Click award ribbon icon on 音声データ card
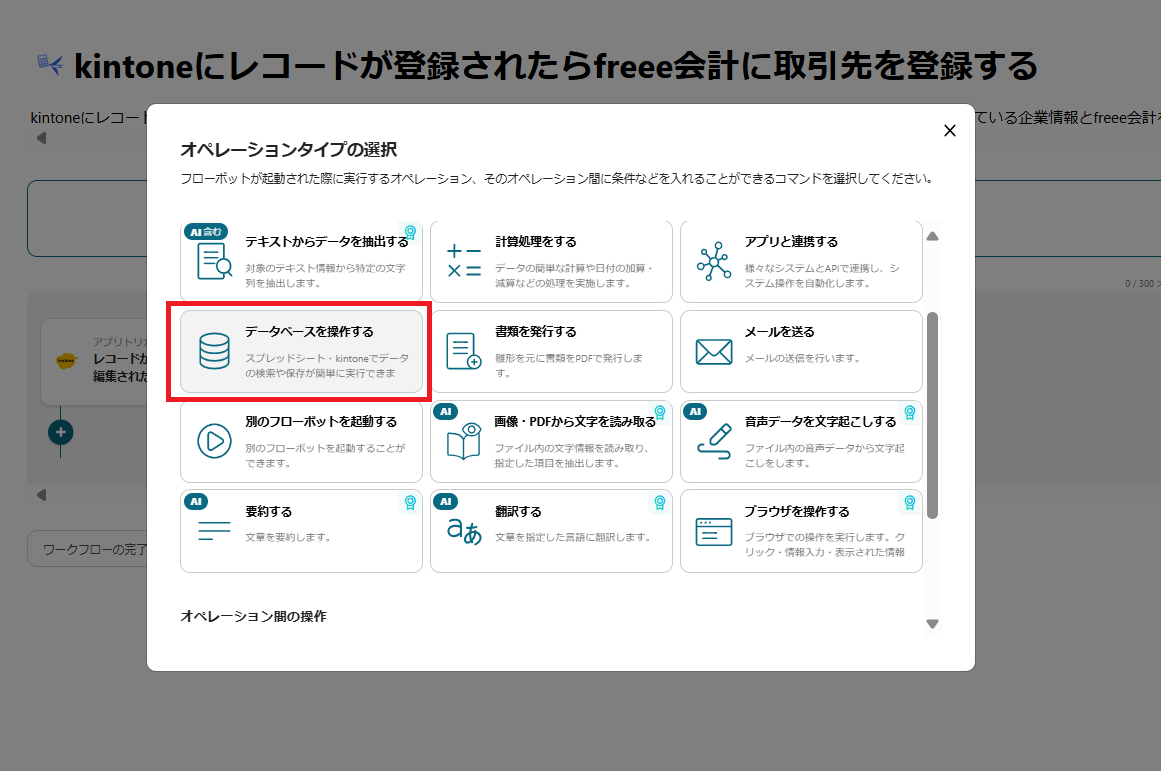1161x771 pixels. 909,413
